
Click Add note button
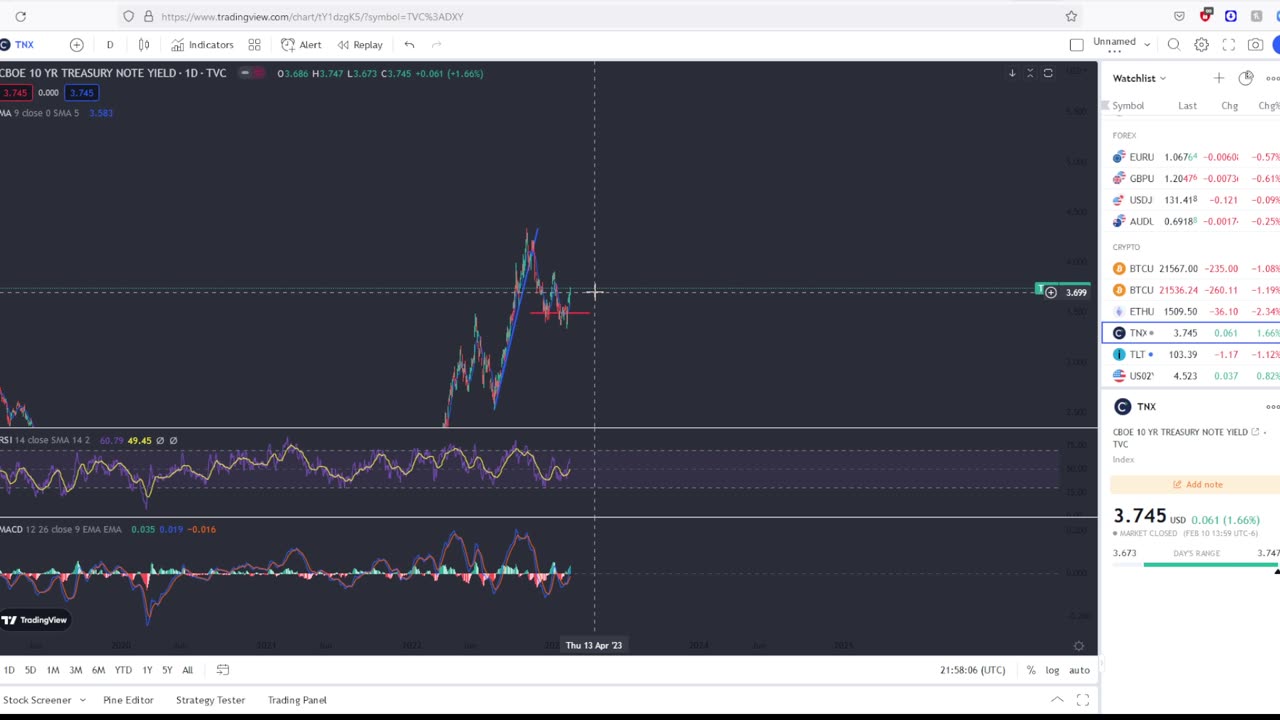click(1195, 485)
